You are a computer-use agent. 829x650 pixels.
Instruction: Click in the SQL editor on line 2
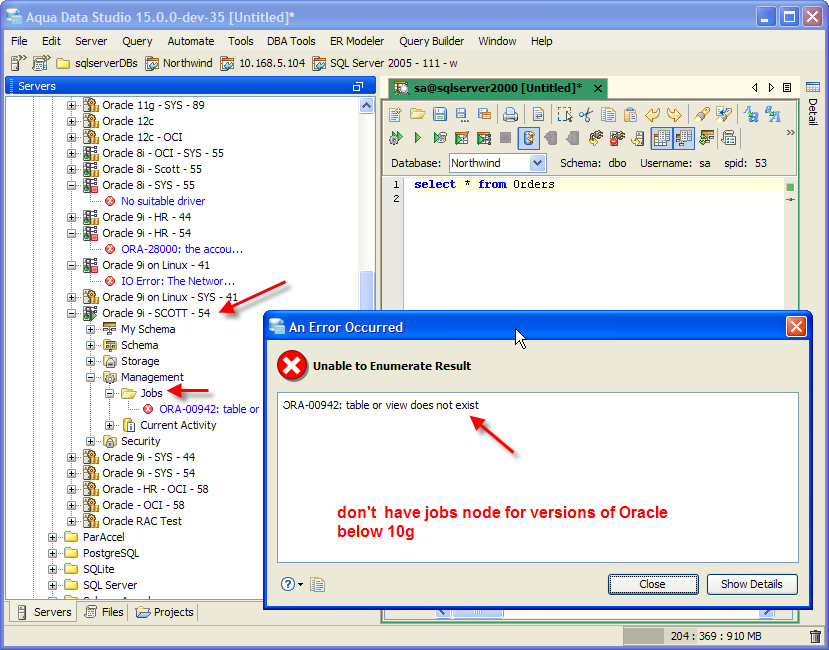592,199
